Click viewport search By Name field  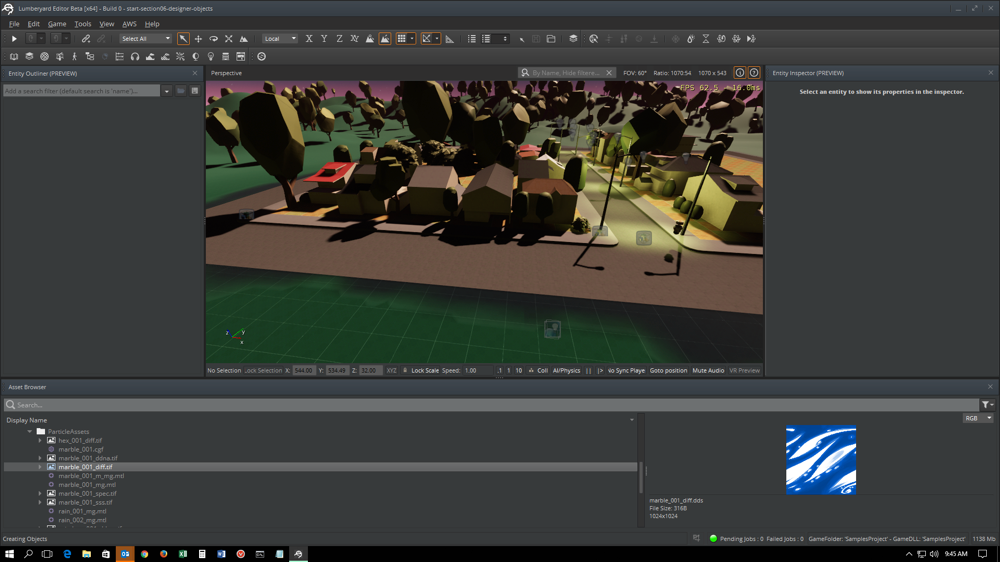(x=566, y=73)
